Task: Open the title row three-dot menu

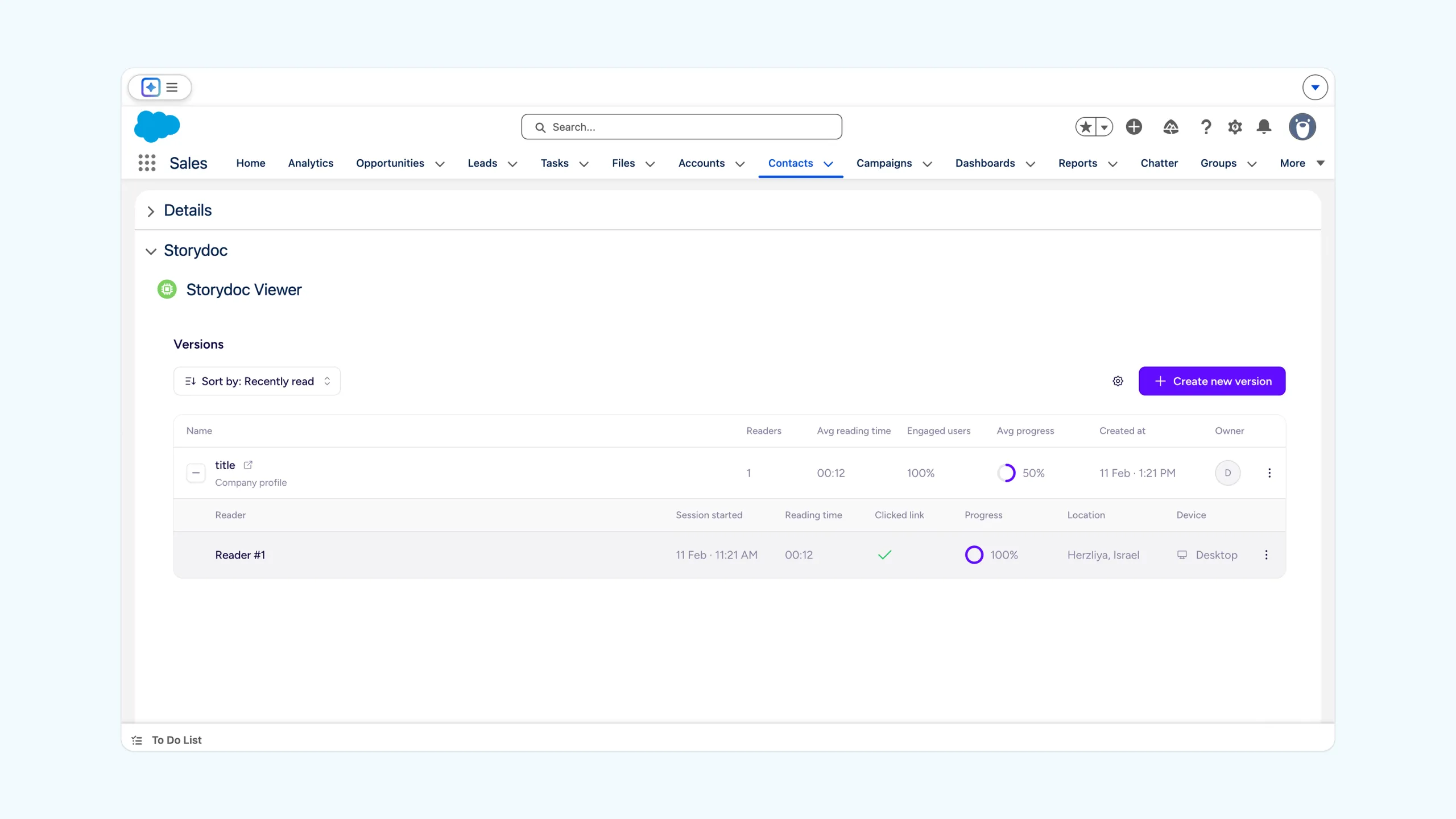Action: coord(1269,473)
